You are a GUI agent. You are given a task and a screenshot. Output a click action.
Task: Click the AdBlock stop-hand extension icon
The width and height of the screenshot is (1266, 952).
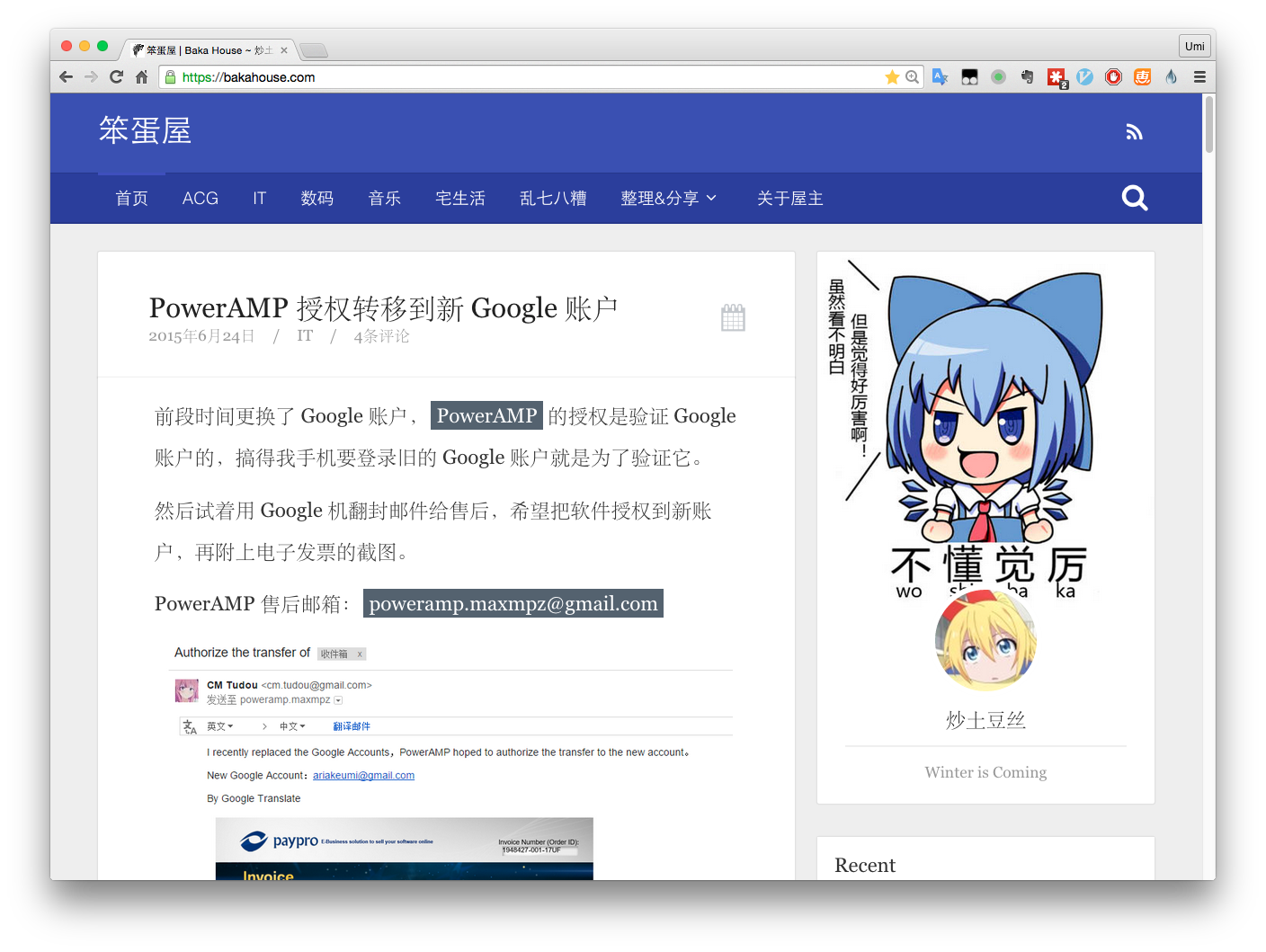point(1113,77)
